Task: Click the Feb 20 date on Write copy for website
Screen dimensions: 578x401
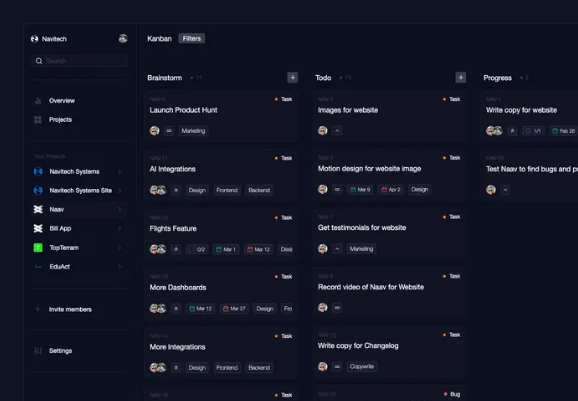Action: pos(564,131)
